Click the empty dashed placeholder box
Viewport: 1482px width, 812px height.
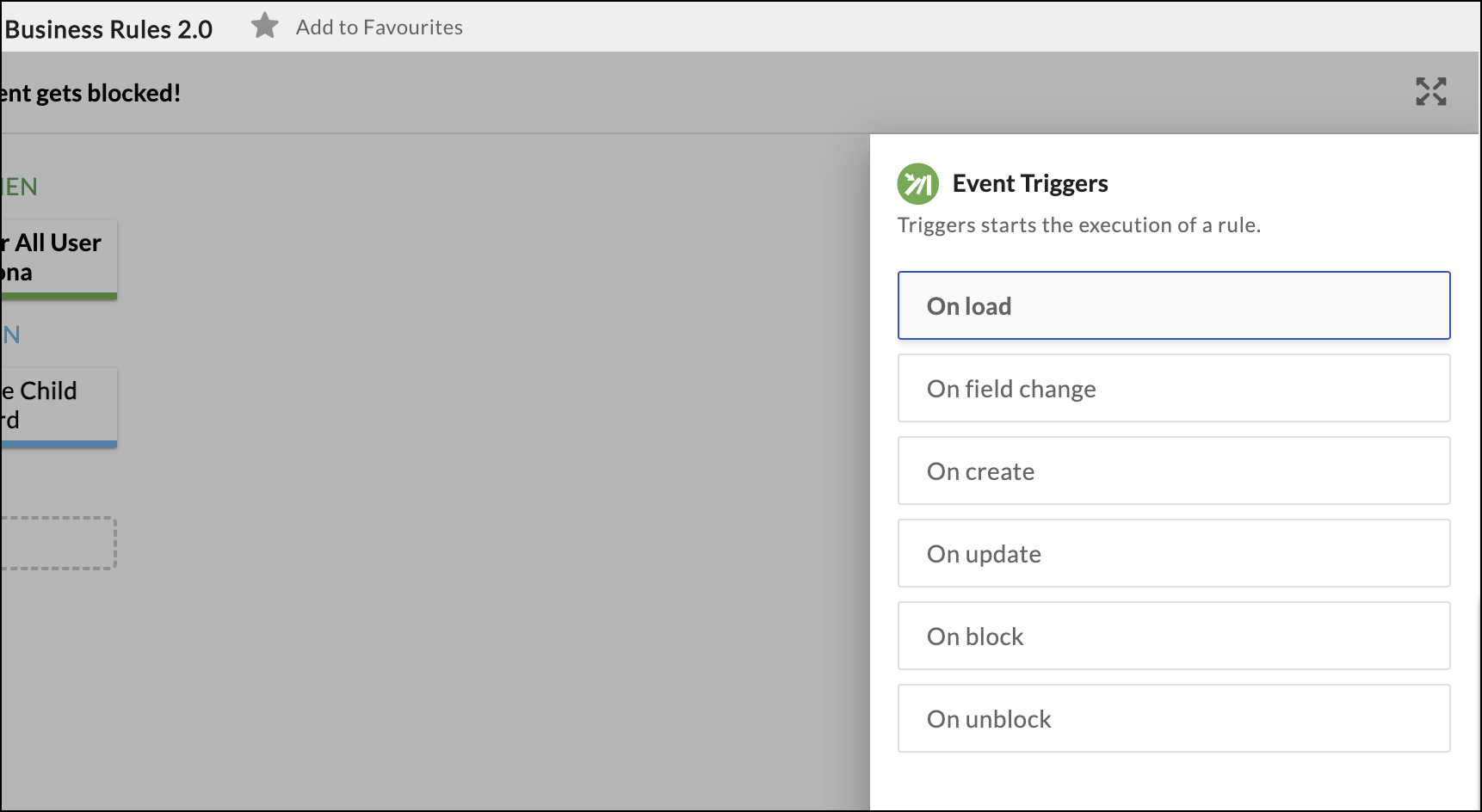pyautogui.click(x=57, y=543)
